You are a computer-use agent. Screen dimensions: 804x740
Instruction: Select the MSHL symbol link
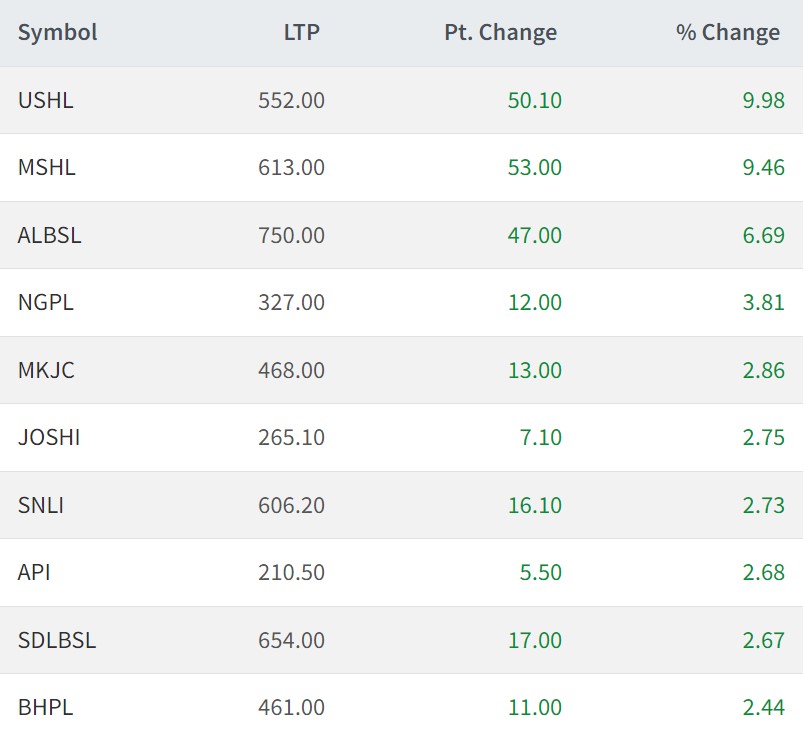pos(47,167)
